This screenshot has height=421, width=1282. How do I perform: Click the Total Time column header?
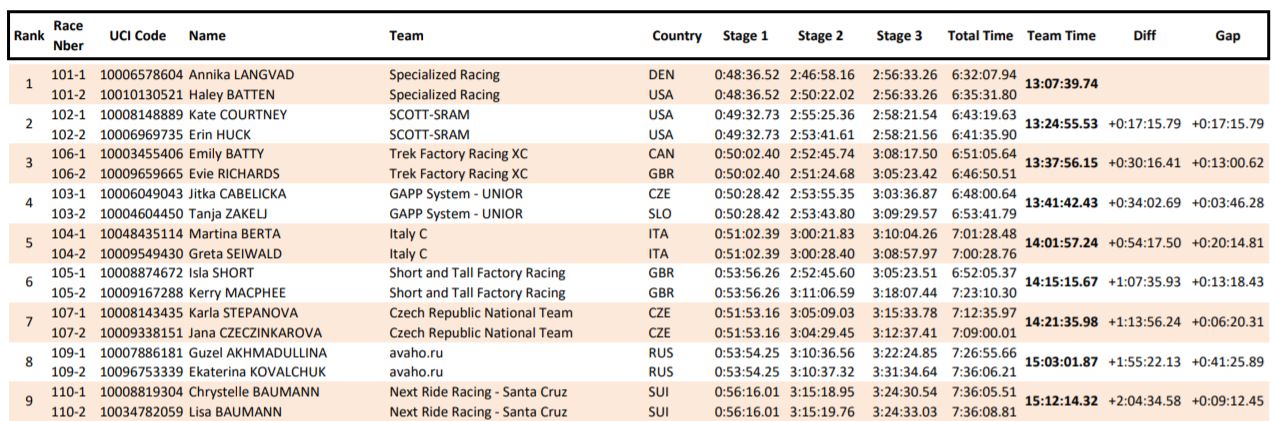click(x=980, y=35)
